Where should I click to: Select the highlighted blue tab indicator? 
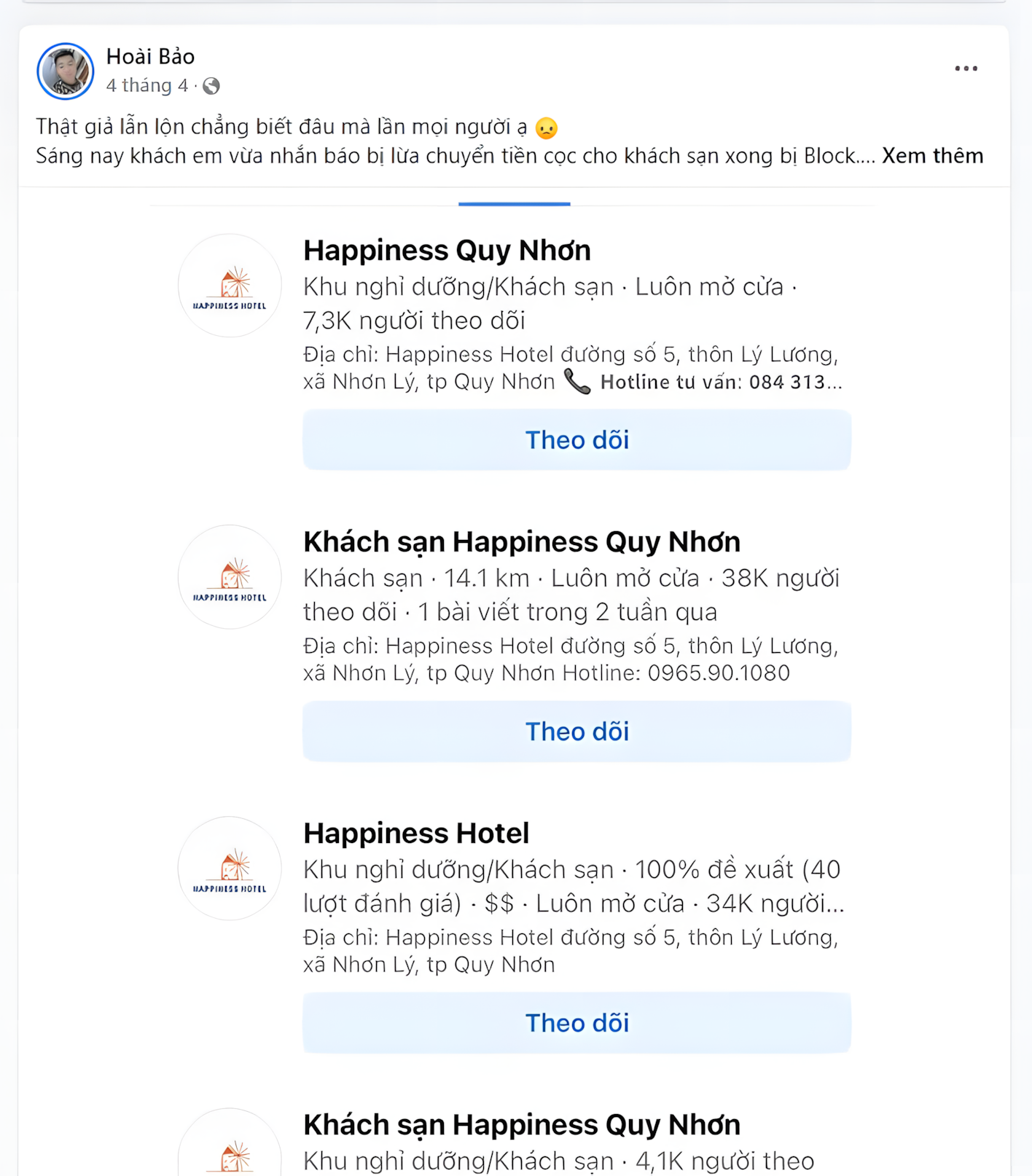coord(515,204)
